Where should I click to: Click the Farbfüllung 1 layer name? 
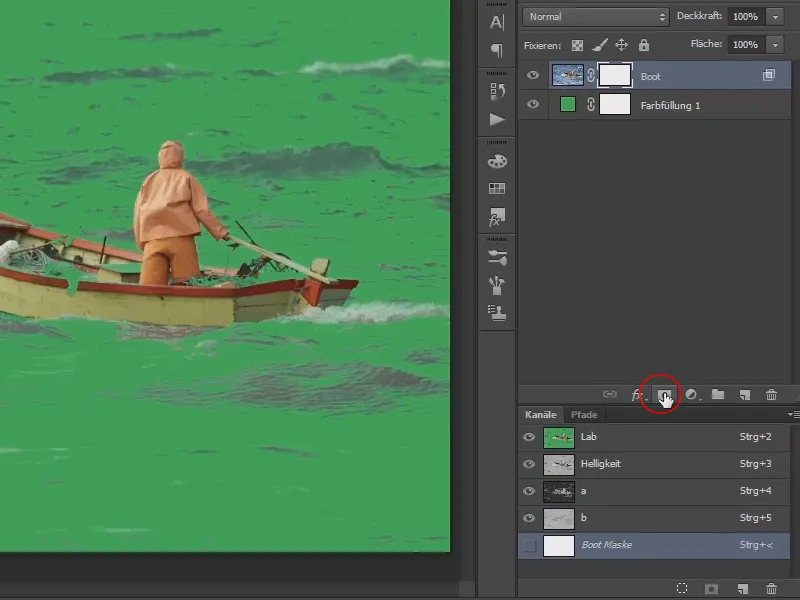[670, 106]
